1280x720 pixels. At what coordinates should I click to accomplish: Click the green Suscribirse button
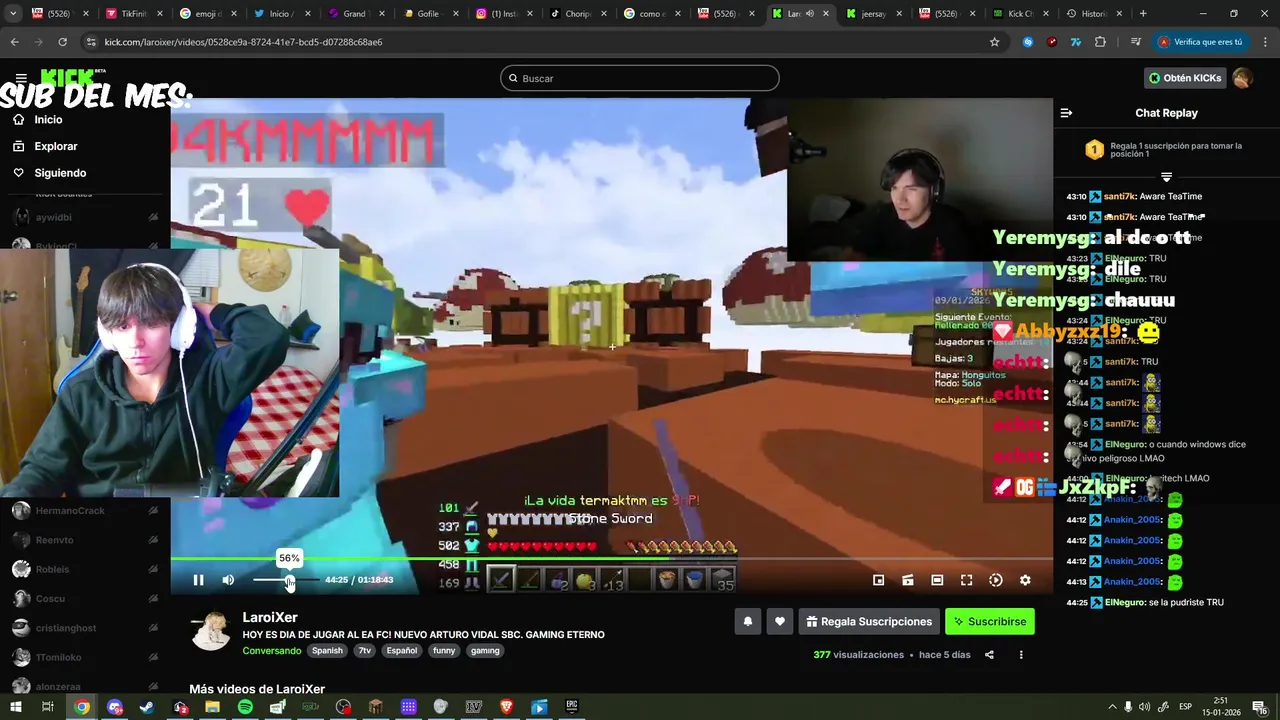[990, 622]
